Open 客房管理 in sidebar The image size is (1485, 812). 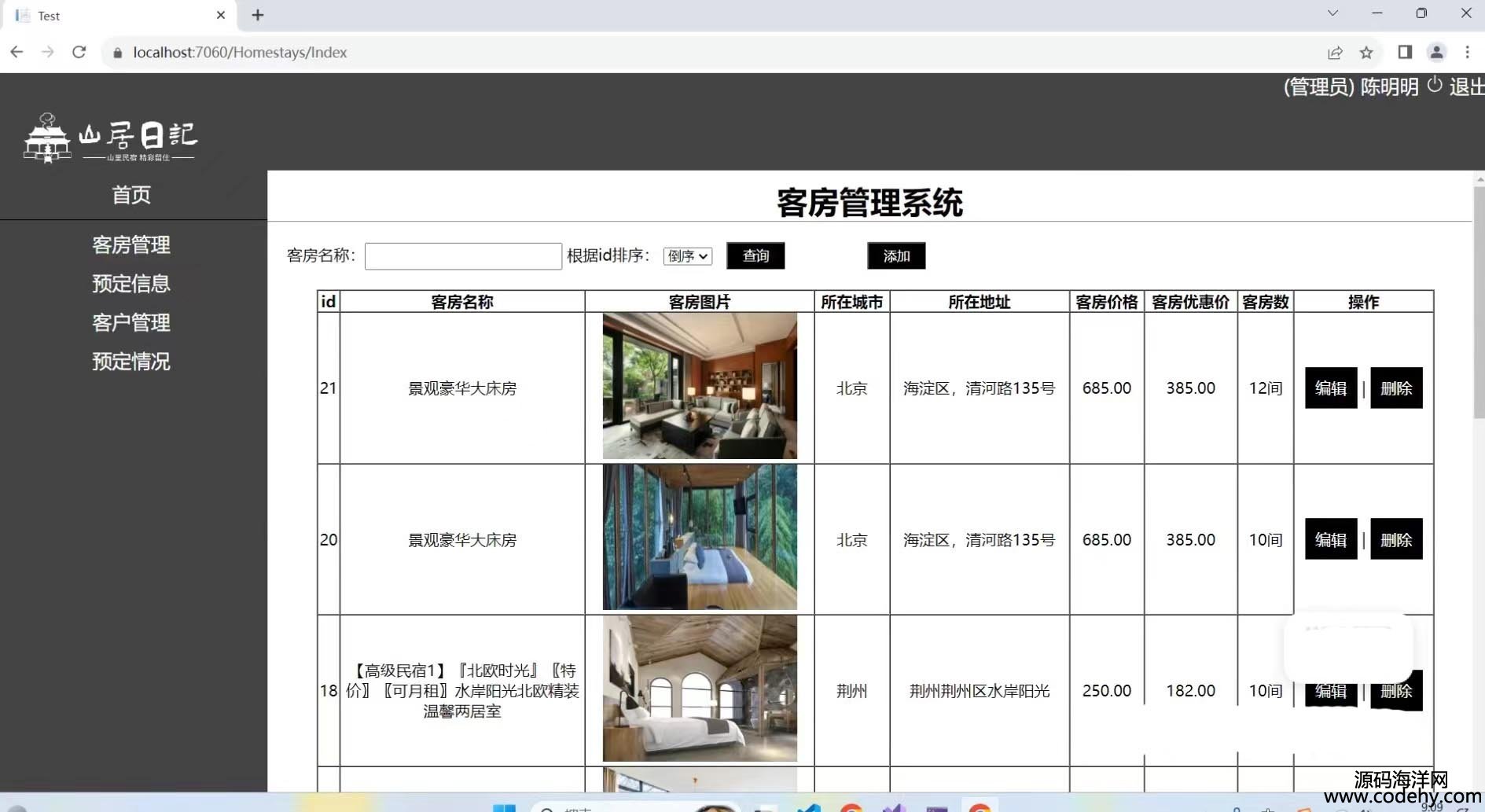click(131, 244)
